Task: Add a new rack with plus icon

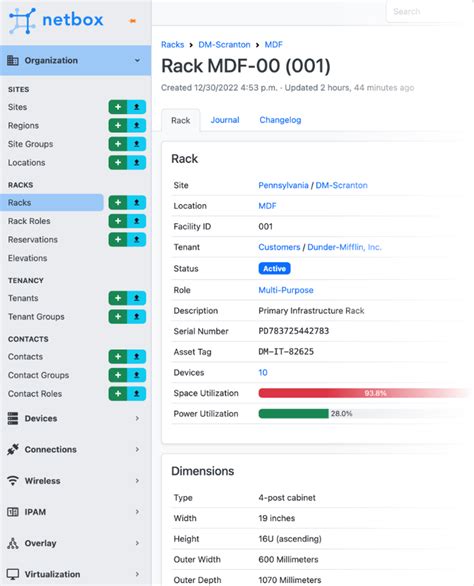Action: 118,203
